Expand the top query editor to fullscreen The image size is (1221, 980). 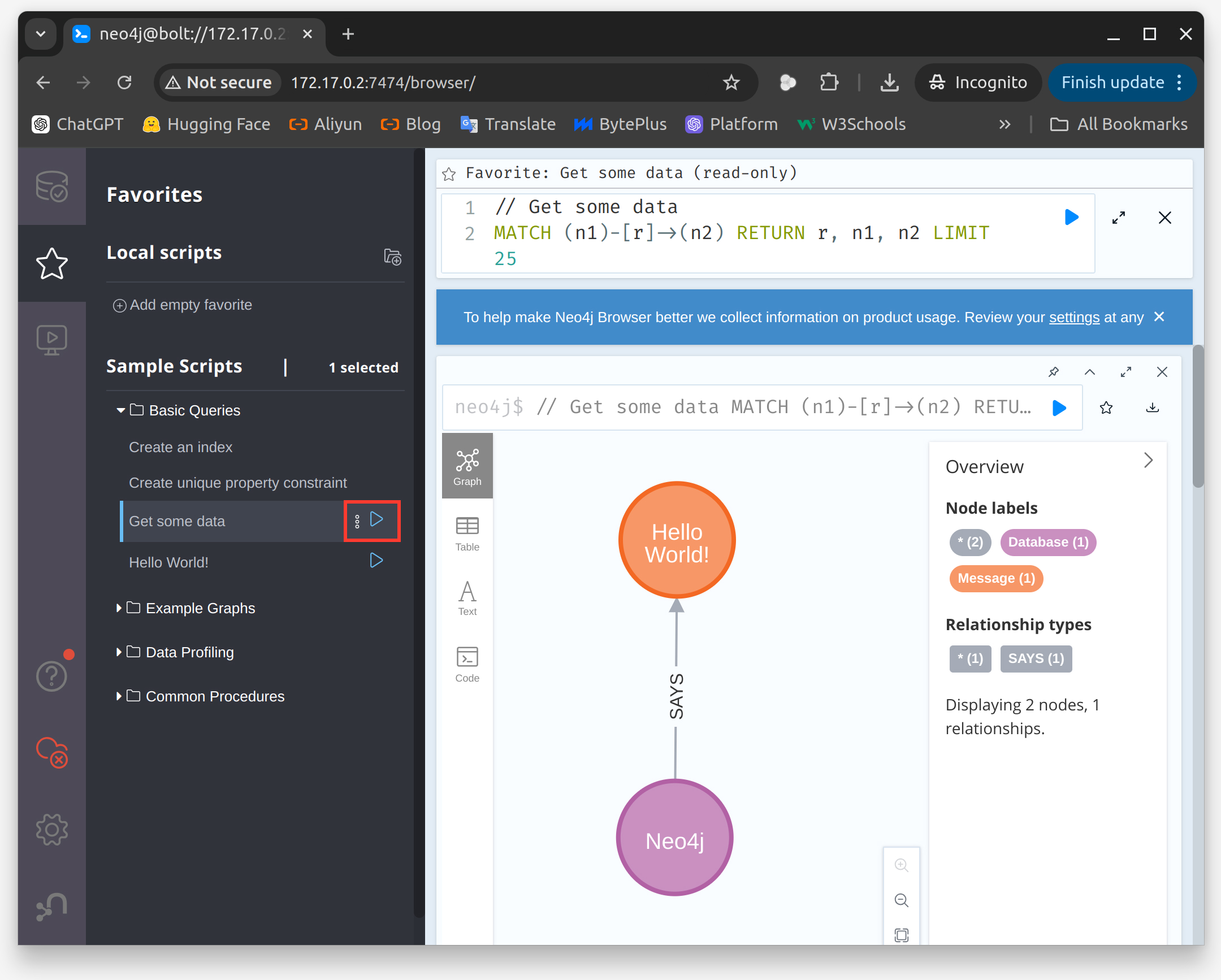pos(1119,218)
